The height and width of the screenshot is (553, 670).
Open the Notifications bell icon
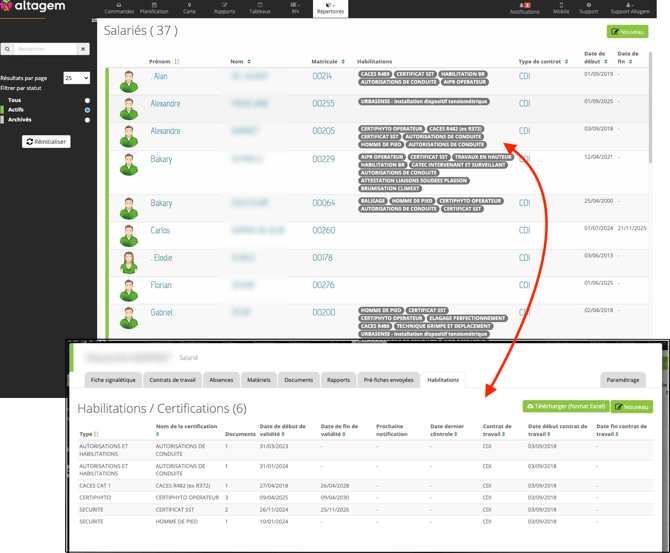click(x=524, y=5)
